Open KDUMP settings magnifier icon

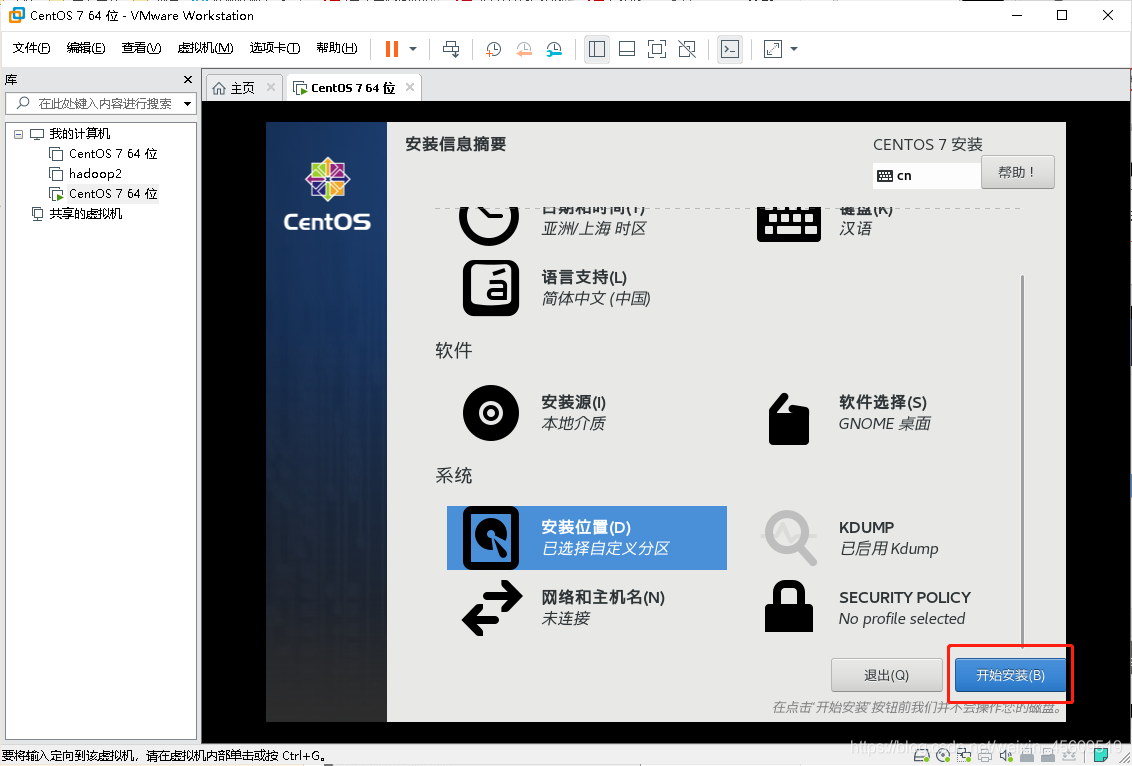(790, 538)
